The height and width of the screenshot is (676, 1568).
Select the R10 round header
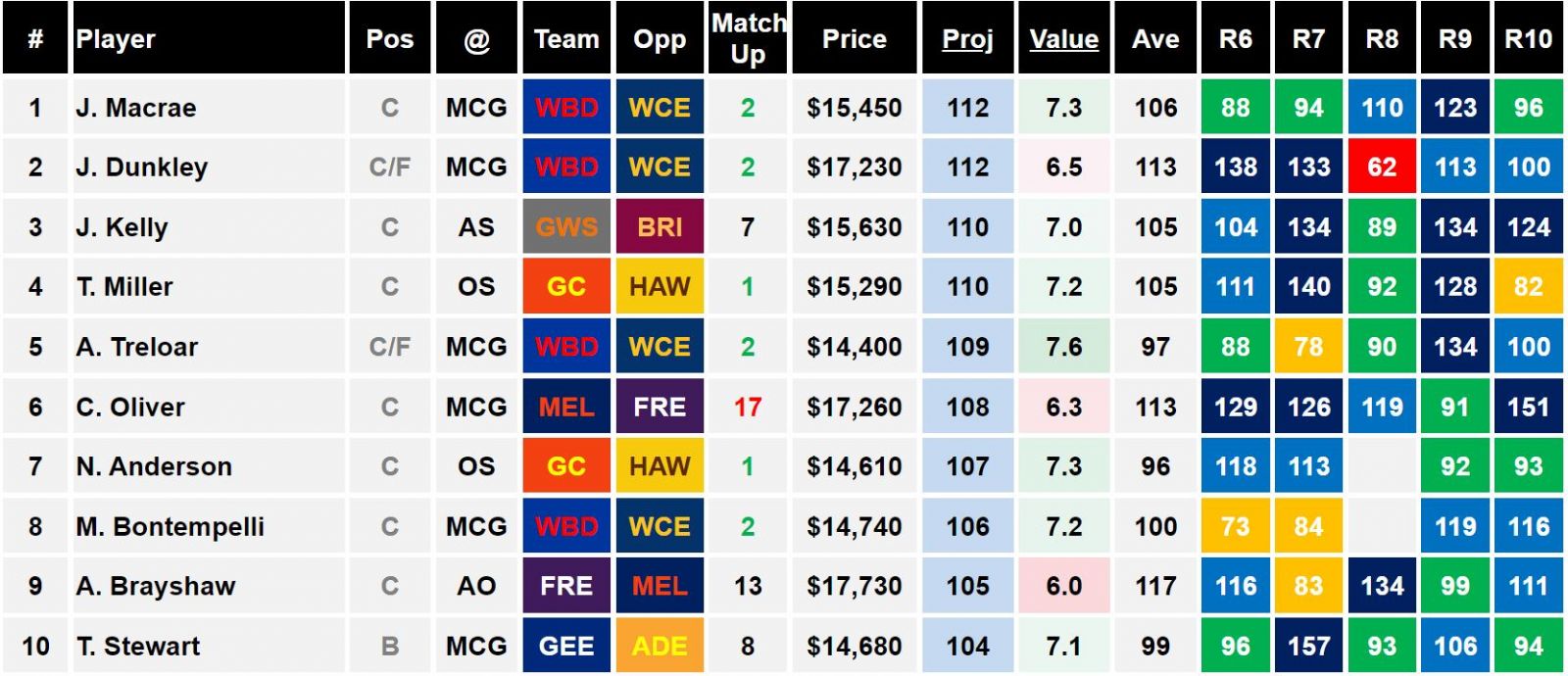(x=1528, y=39)
